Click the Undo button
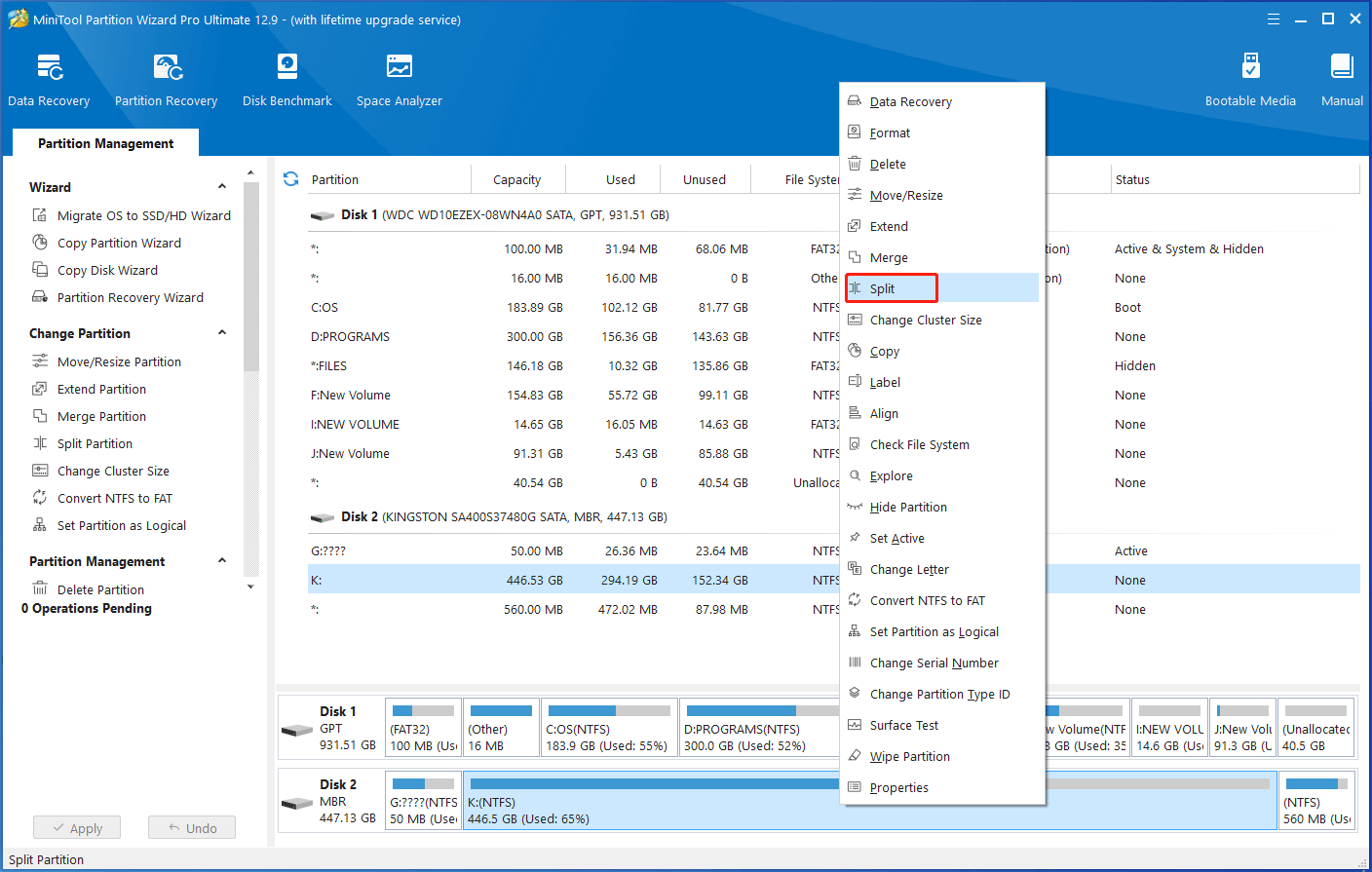1372x872 pixels. pos(192,828)
